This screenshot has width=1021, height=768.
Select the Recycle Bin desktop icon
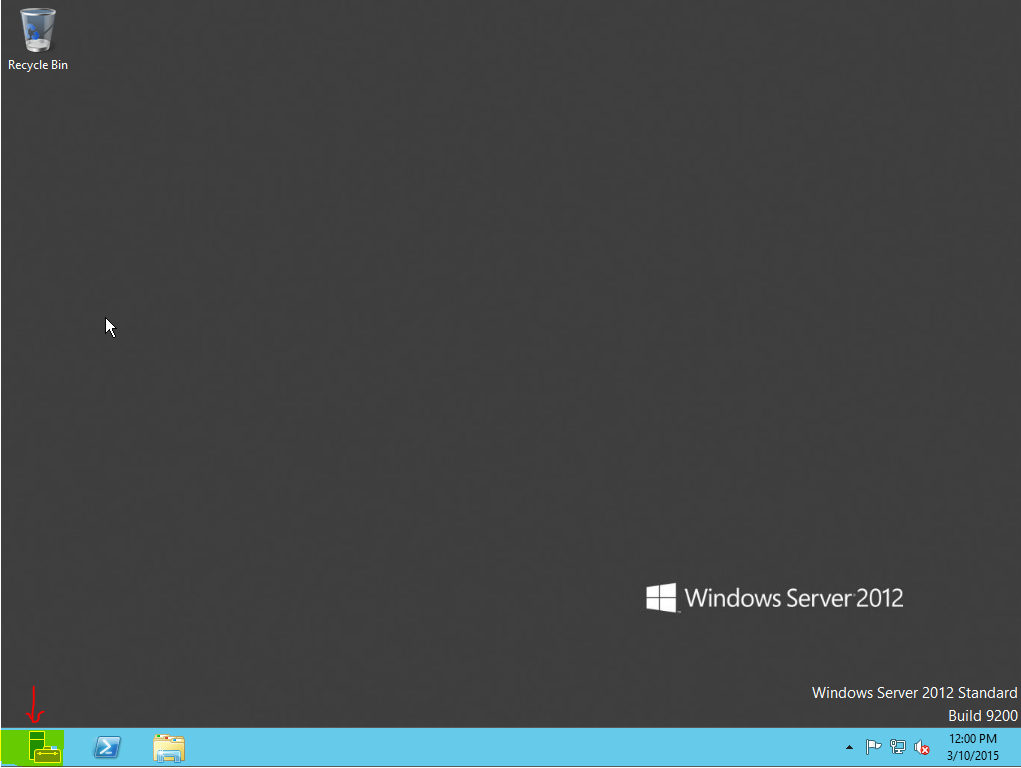pos(38,39)
